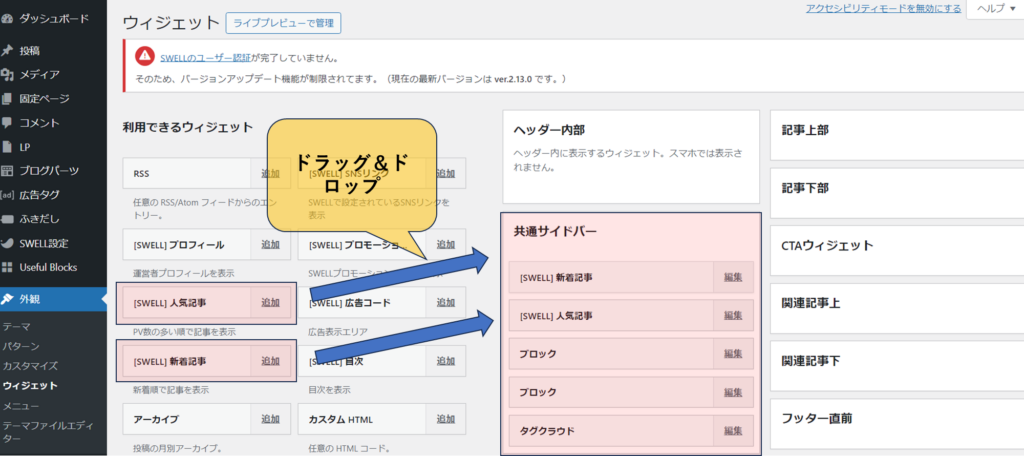The width and height of the screenshot is (1024, 456).
Task: Click the ライブプレビューで管理 button
Action: [284, 22]
